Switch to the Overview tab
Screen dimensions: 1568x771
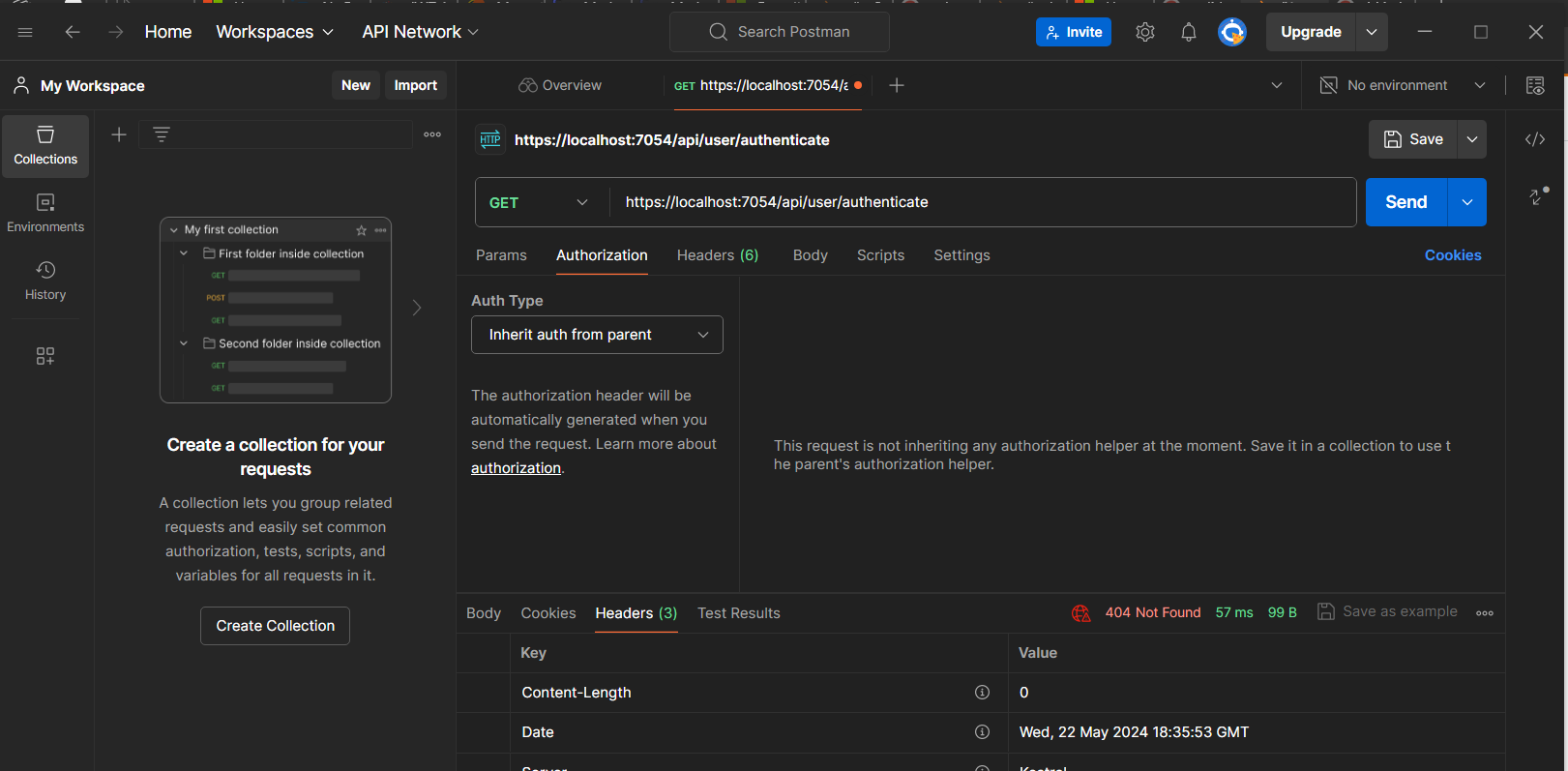click(x=560, y=85)
